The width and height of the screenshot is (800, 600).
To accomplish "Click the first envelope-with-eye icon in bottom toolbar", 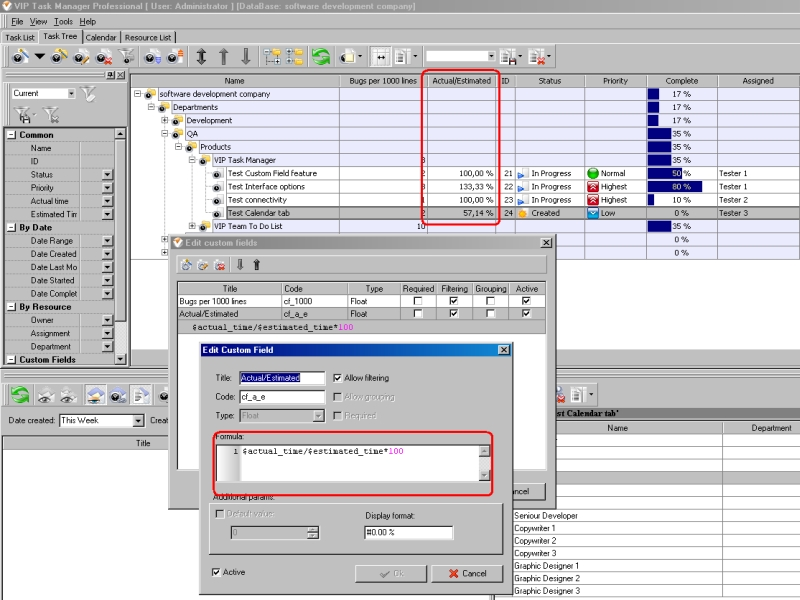I will pos(46,395).
